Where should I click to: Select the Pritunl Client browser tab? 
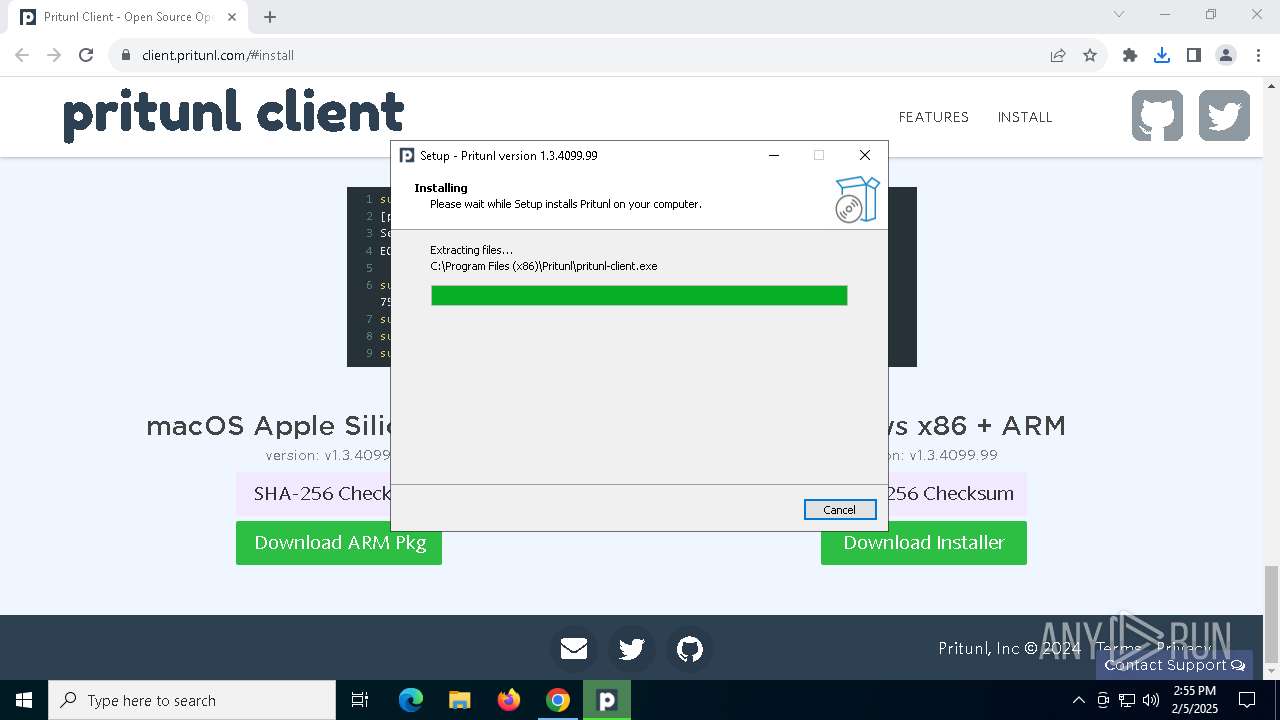[129, 17]
